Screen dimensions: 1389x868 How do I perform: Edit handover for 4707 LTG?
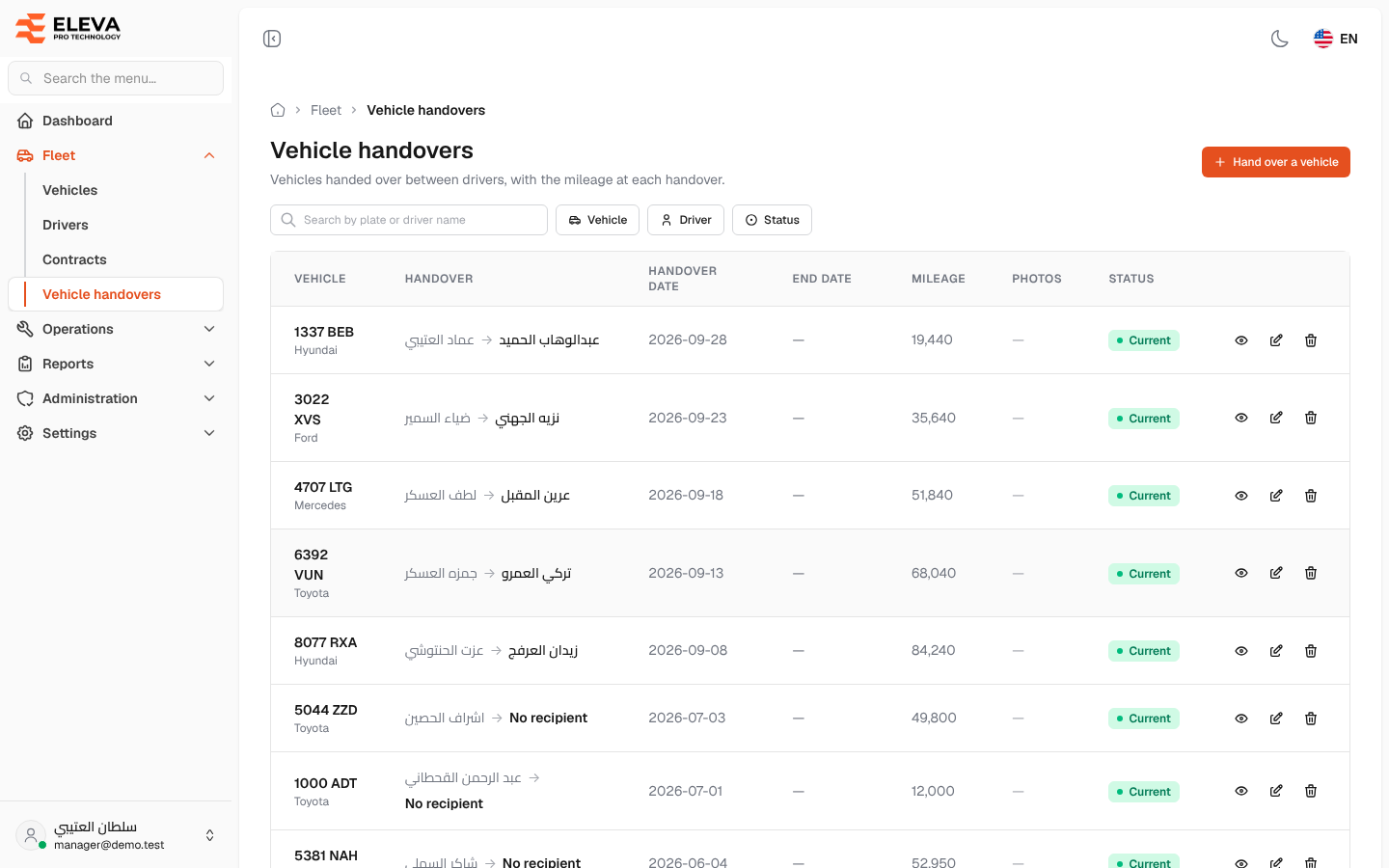(1276, 496)
